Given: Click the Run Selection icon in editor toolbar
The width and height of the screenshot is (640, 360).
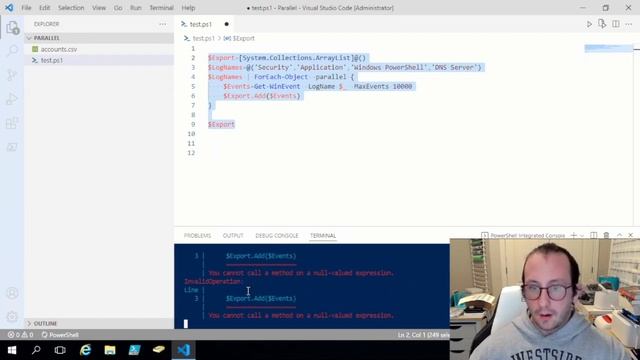Looking at the screenshot, I should (x=602, y=24).
